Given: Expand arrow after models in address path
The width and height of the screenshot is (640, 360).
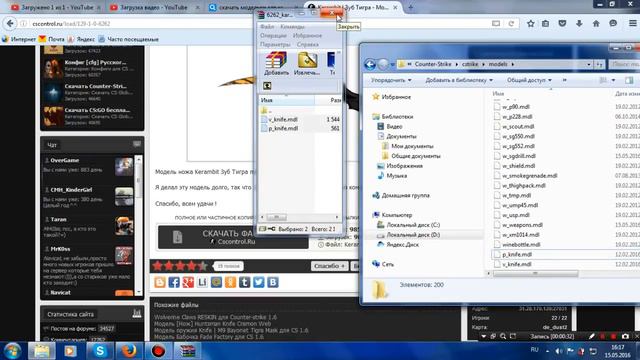Looking at the screenshot, I should [x=513, y=64].
